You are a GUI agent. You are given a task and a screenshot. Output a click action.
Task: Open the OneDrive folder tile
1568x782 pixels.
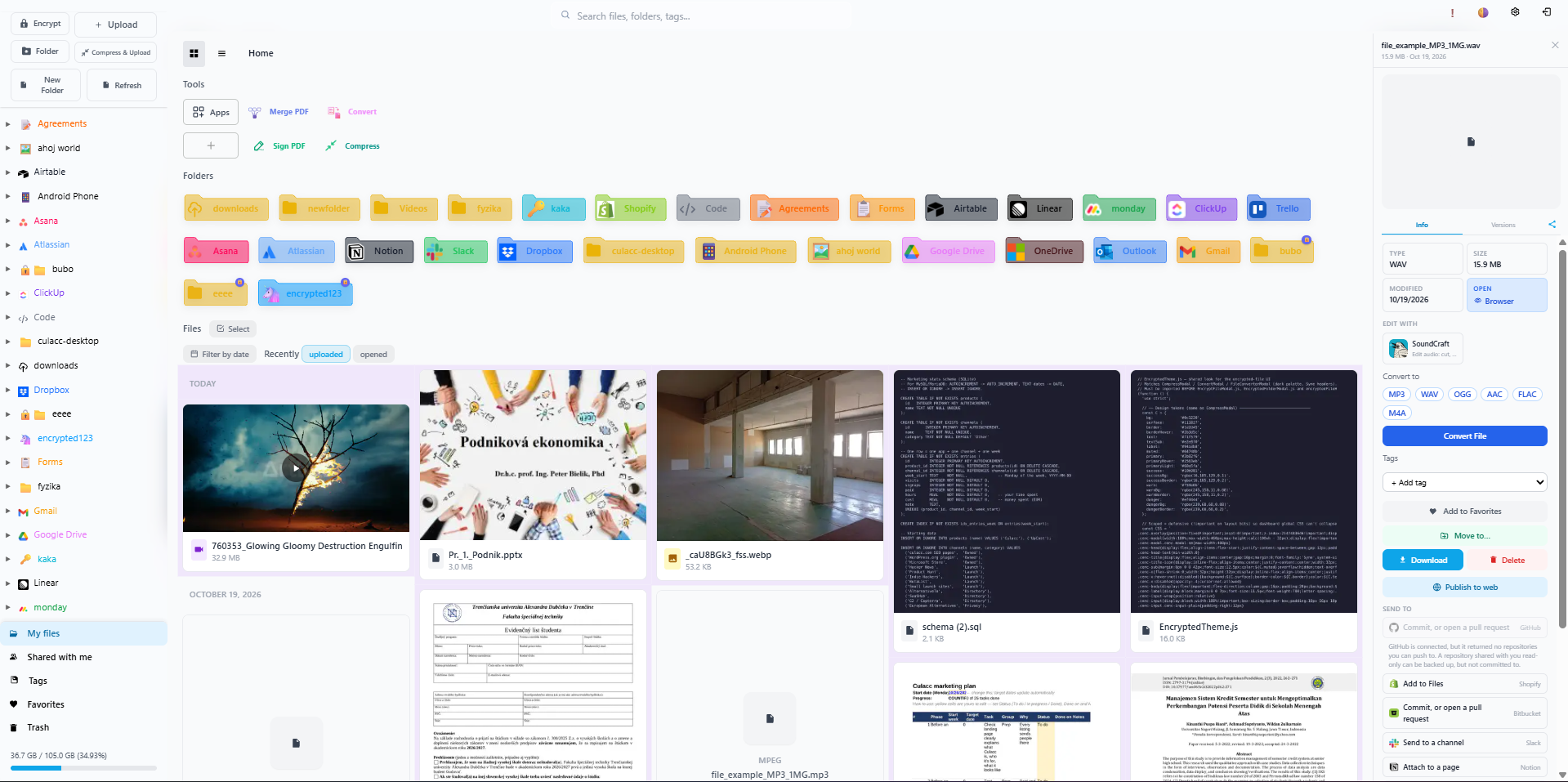pos(1044,251)
